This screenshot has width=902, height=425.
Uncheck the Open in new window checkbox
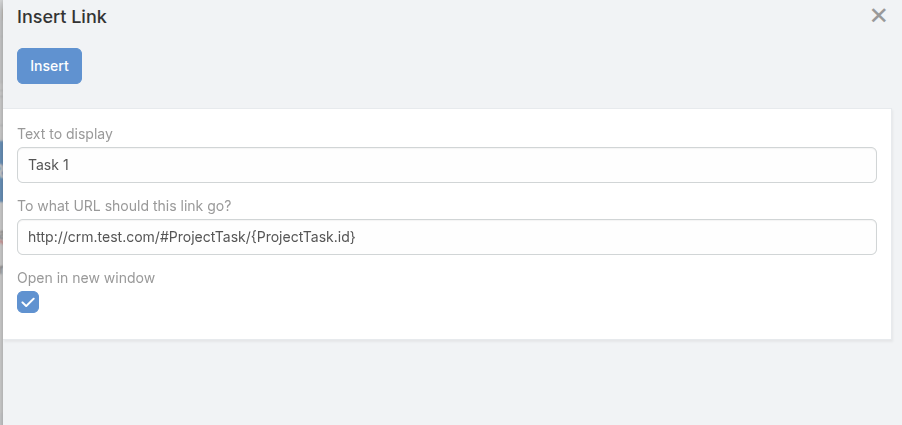click(28, 302)
